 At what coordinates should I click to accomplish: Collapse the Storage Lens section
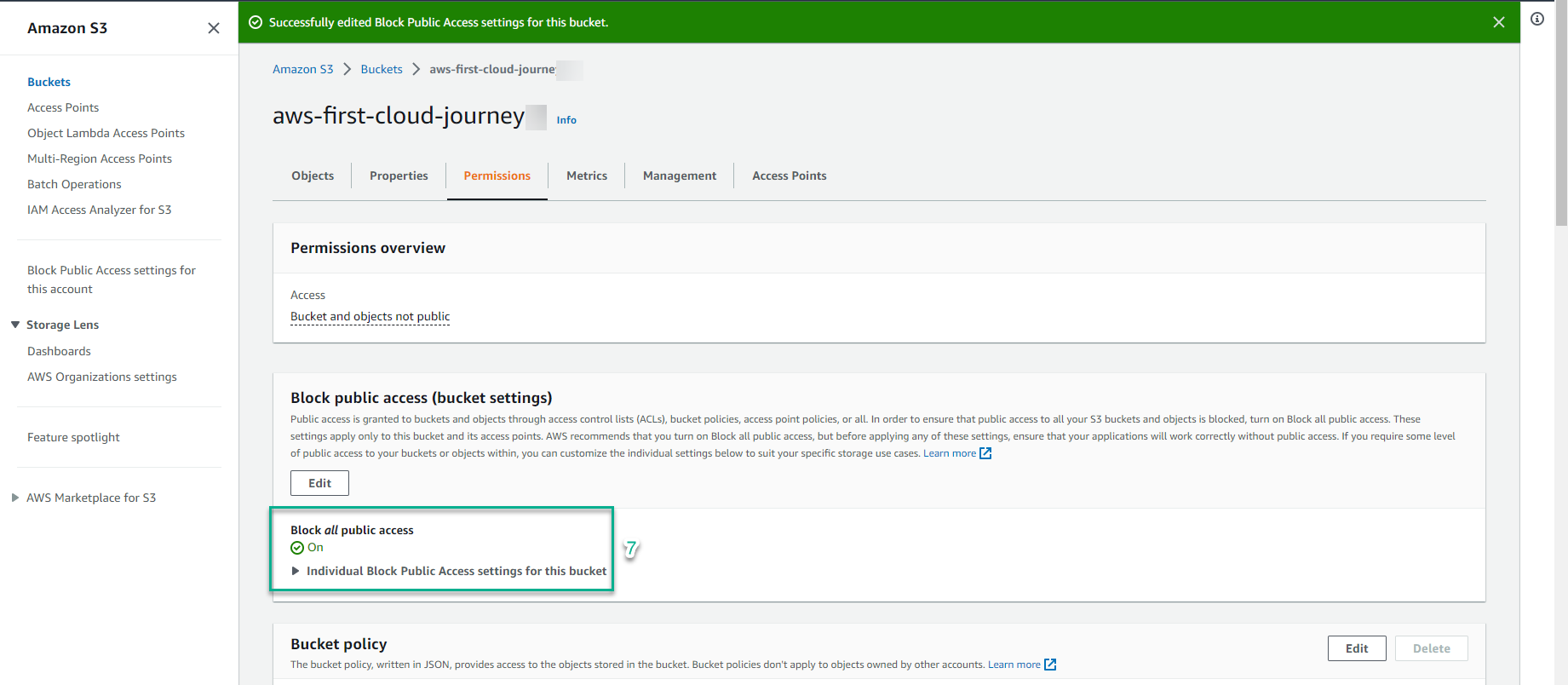[15, 325]
